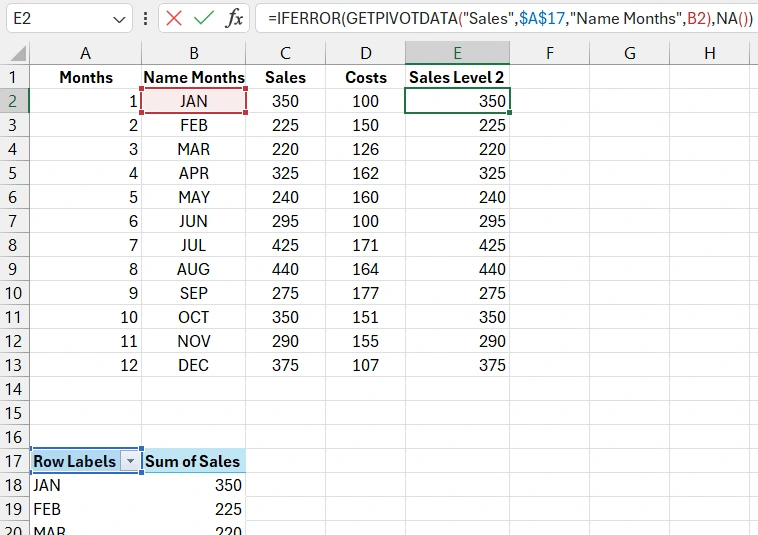Click cell C8 with value 425
This screenshot has width=758, height=535.
pos(286,245)
